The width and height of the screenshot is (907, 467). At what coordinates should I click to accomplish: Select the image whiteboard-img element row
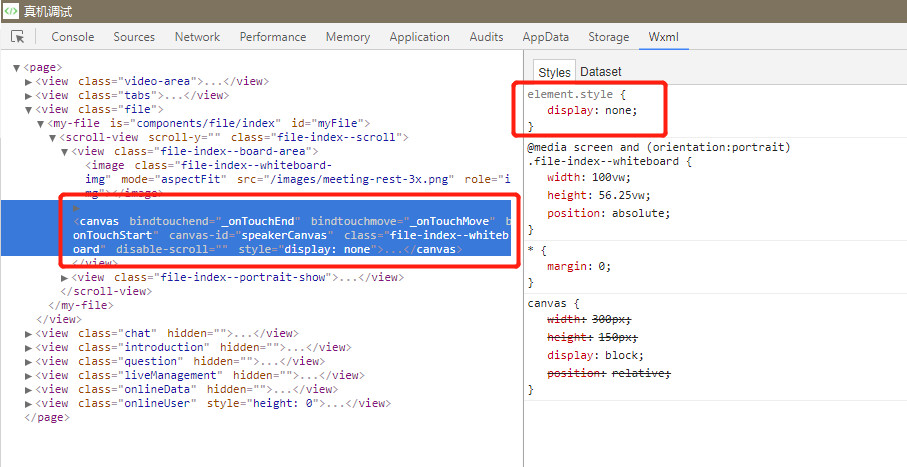point(297,179)
